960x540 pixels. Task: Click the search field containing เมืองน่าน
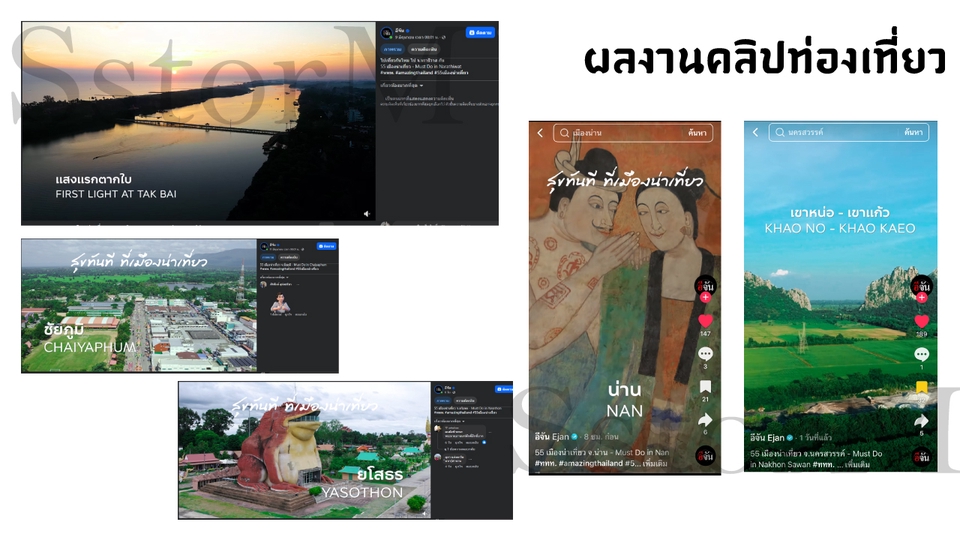(x=633, y=133)
